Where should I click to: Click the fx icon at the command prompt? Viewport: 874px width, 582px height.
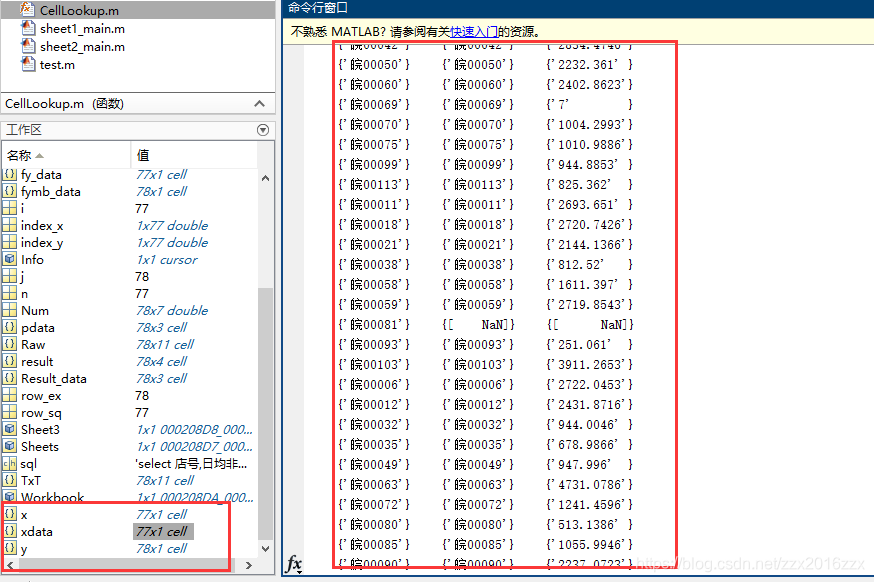(x=294, y=565)
